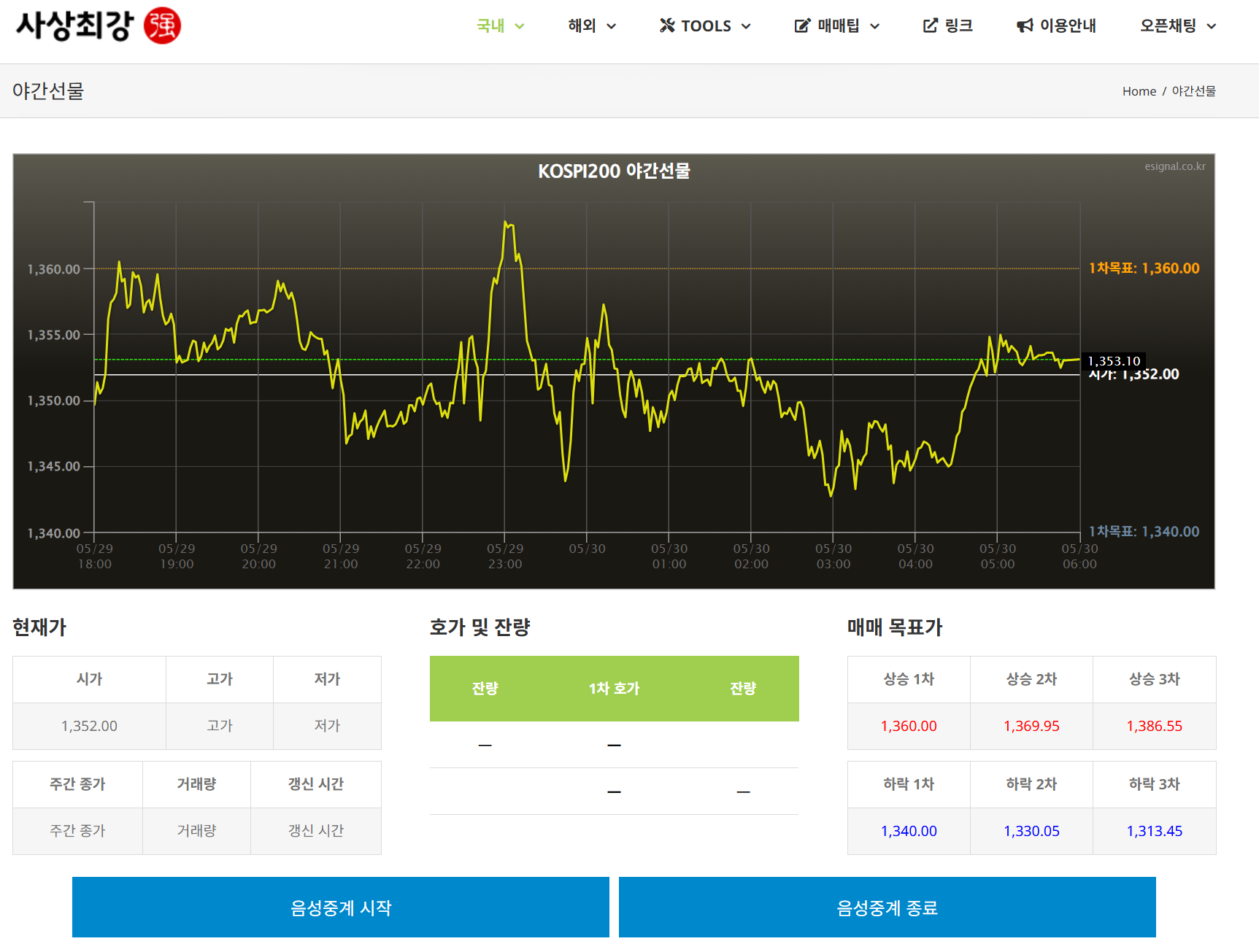Click the 주간 종가 header cell
Viewport: 1259px width, 952px height.
(77, 784)
